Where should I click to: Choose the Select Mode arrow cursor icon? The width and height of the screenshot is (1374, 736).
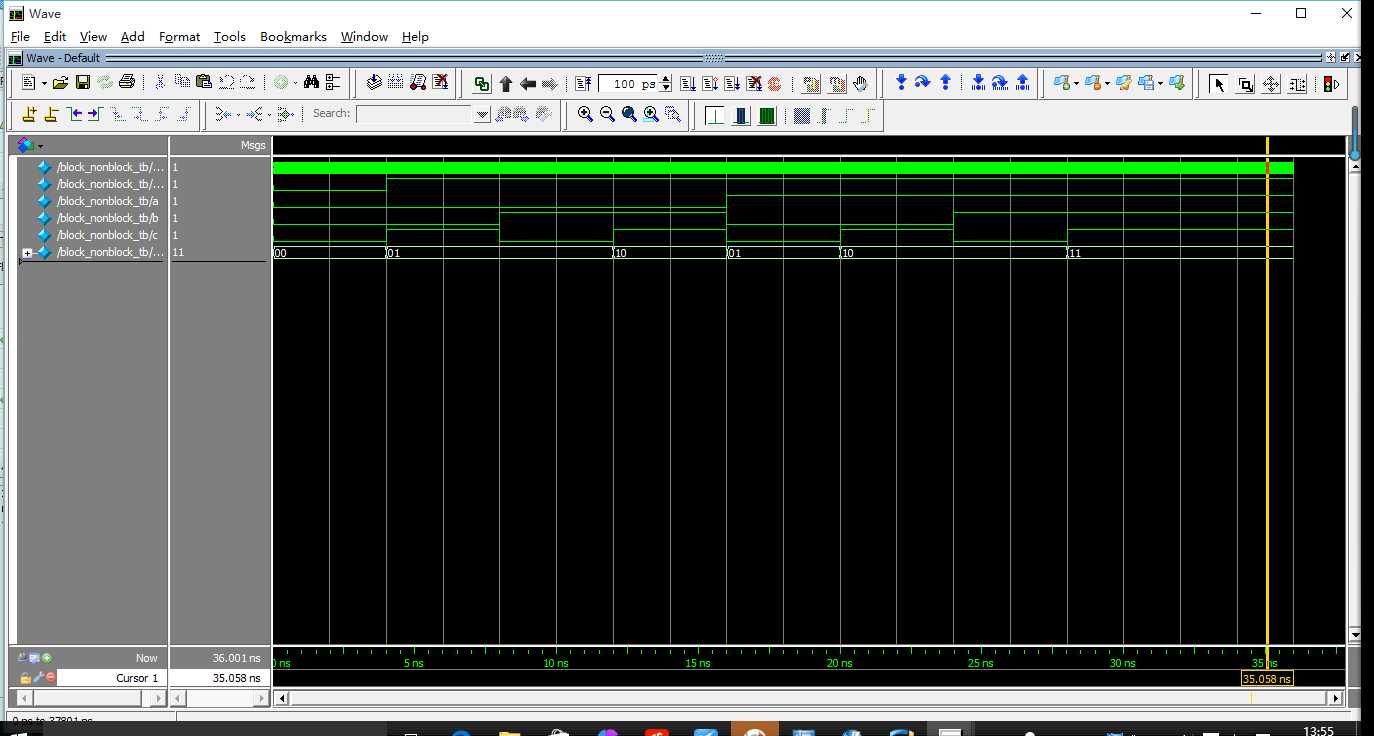pyautogui.click(x=1218, y=84)
